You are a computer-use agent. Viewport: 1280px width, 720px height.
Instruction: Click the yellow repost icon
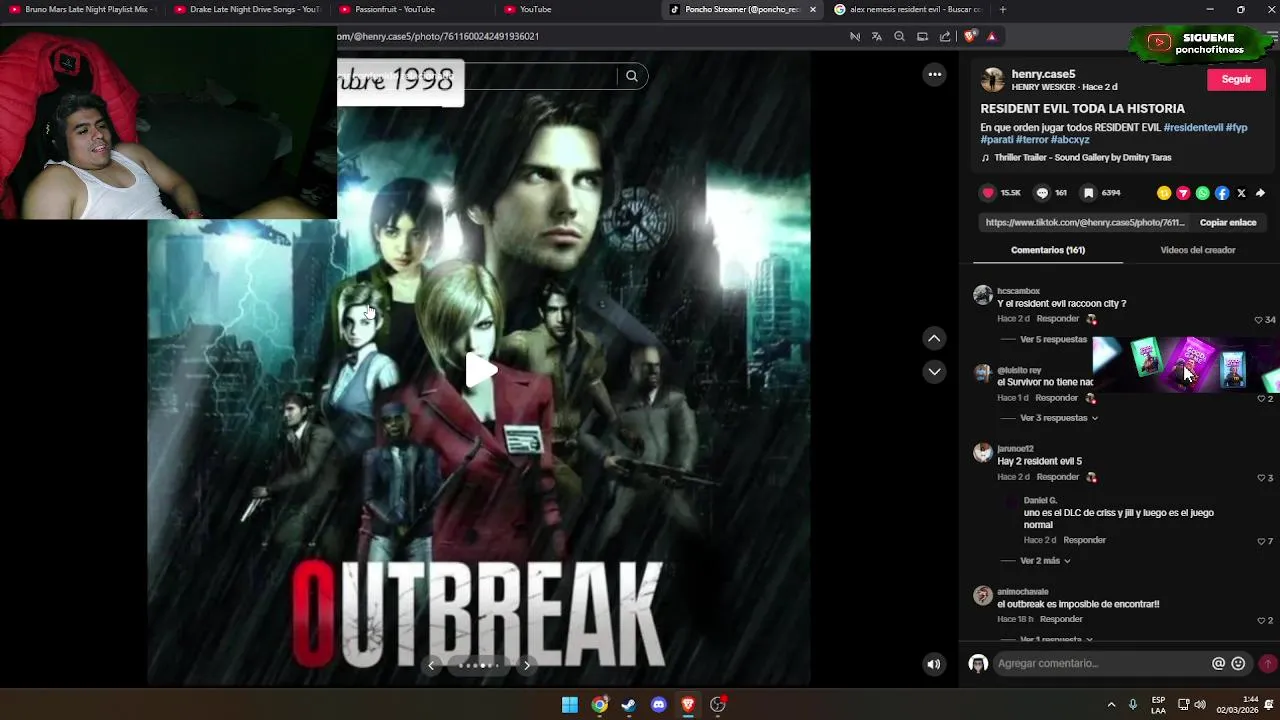click(x=1164, y=193)
